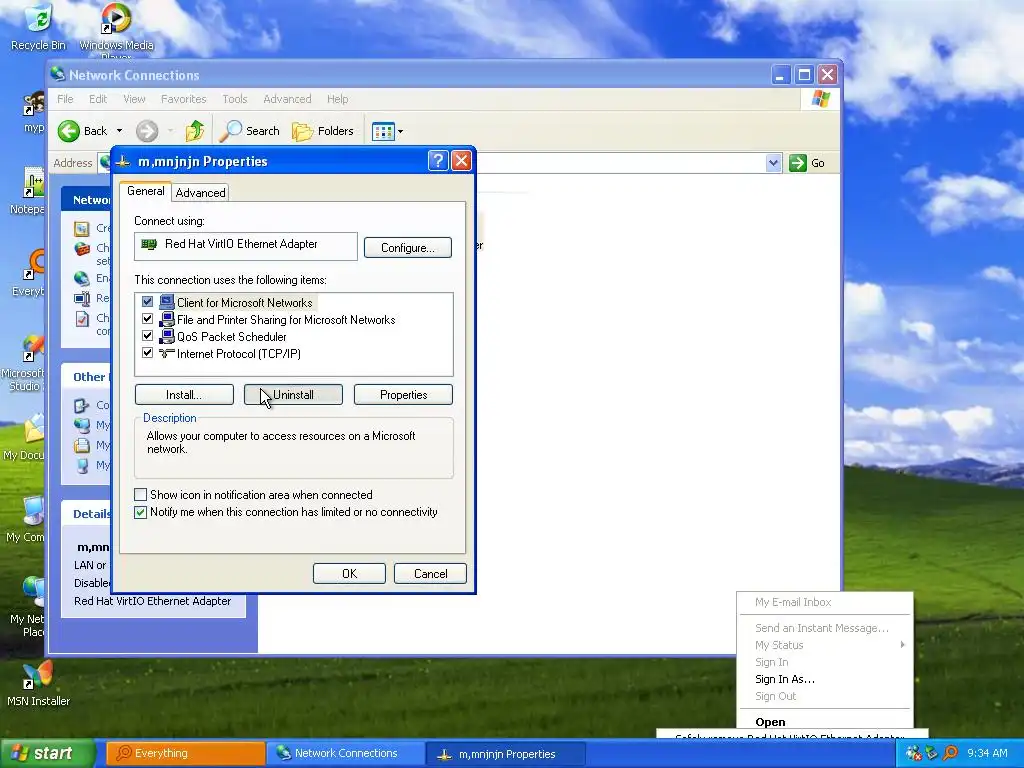Click the Uninstall button
Viewport: 1024px width, 768px height.
click(293, 394)
